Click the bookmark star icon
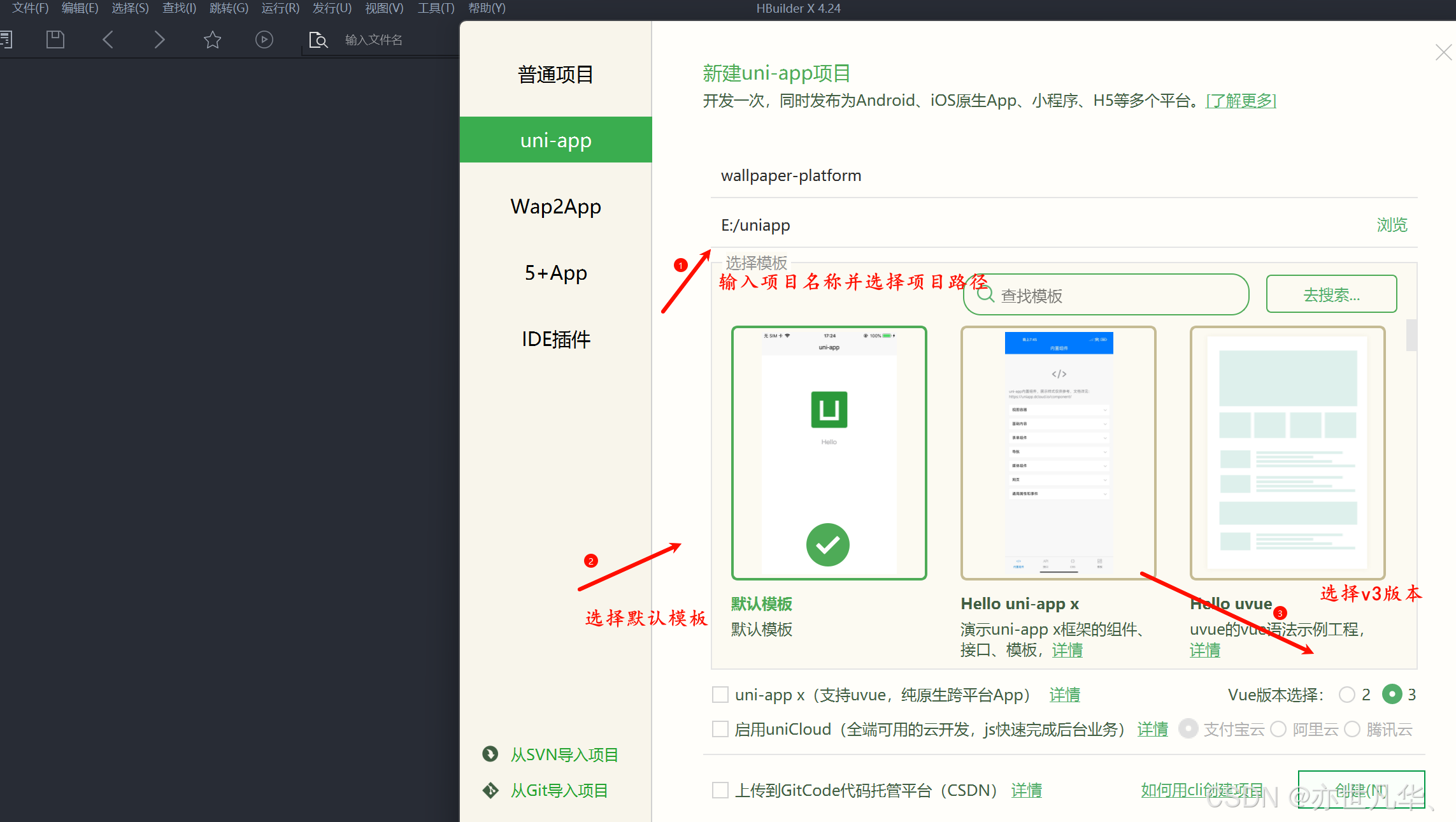The image size is (1456, 822). (x=212, y=40)
